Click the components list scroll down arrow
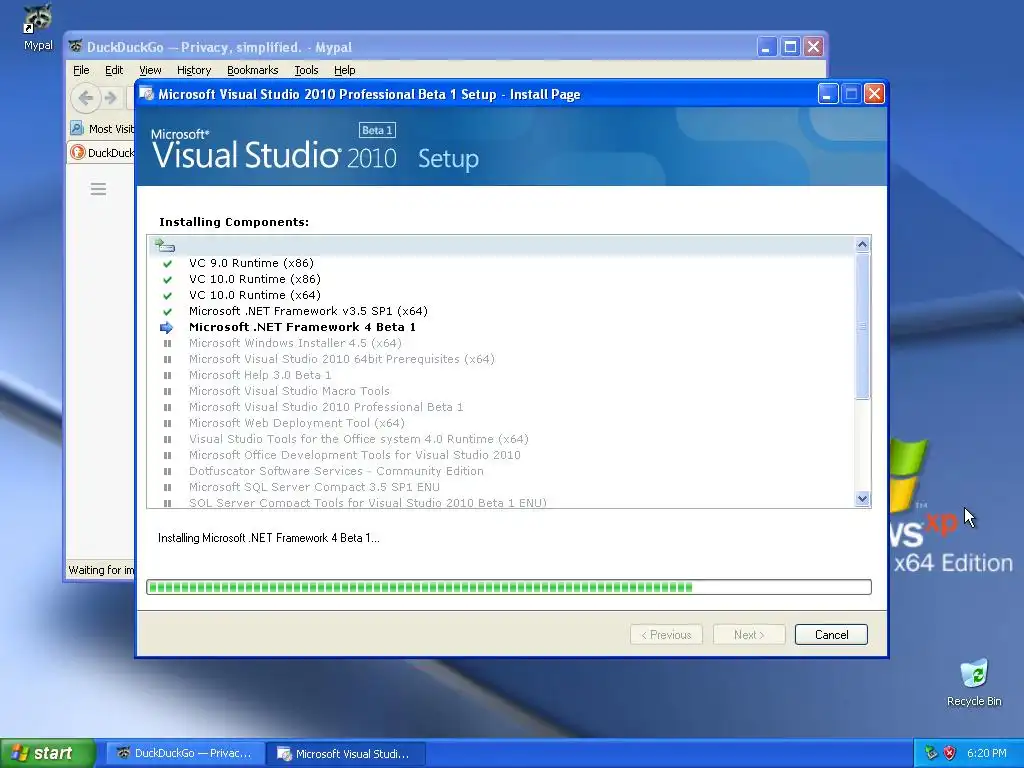The width and height of the screenshot is (1024, 768). (x=862, y=499)
